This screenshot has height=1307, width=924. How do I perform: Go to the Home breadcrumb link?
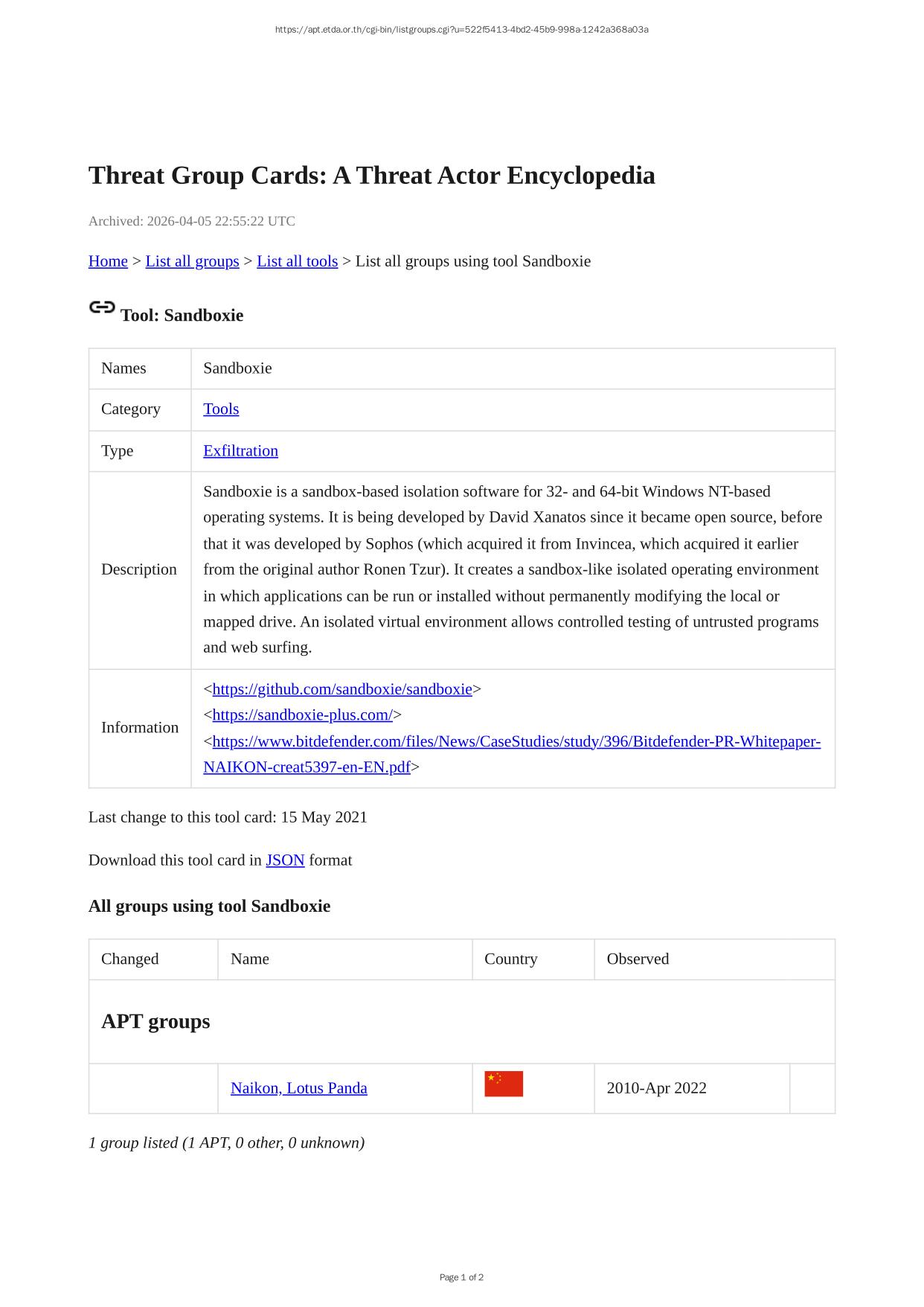pyautogui.click(x=108, y=261)
